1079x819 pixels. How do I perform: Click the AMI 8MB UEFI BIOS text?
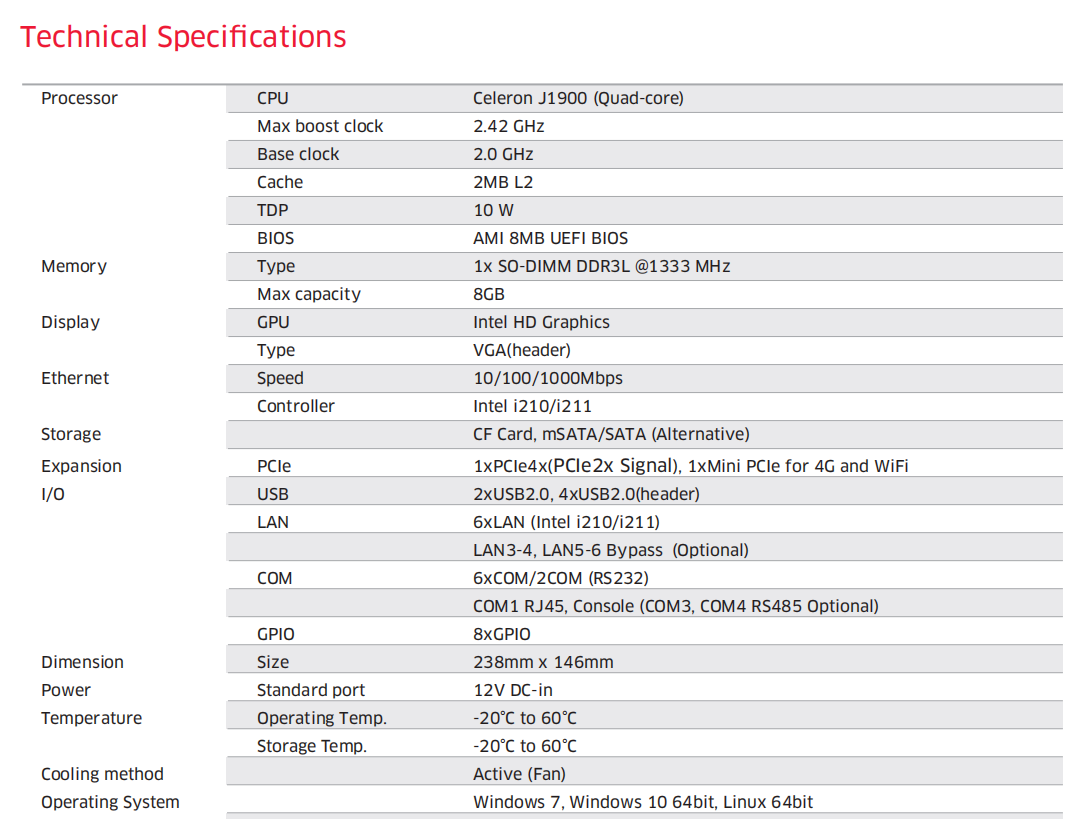pyautogui.click(x=550, y=238)
